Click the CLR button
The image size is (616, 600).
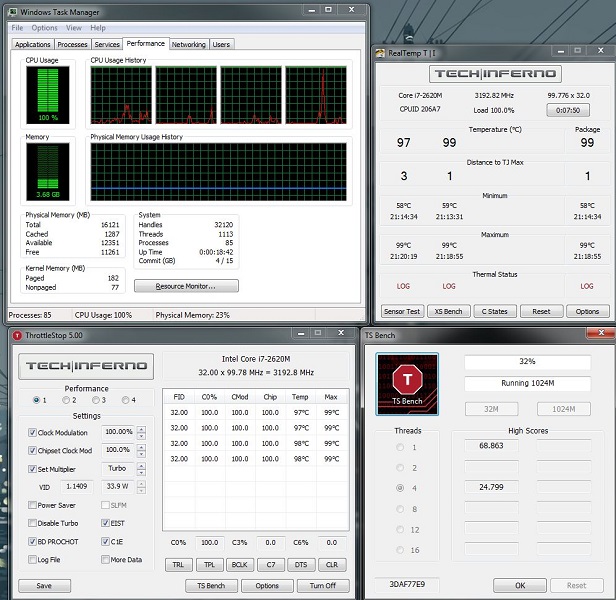(x=332, y=565)
